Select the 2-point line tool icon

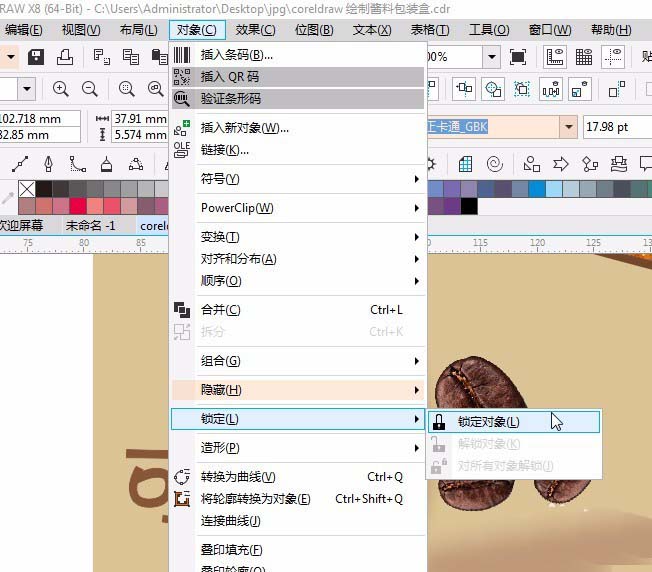coord(20,164)
